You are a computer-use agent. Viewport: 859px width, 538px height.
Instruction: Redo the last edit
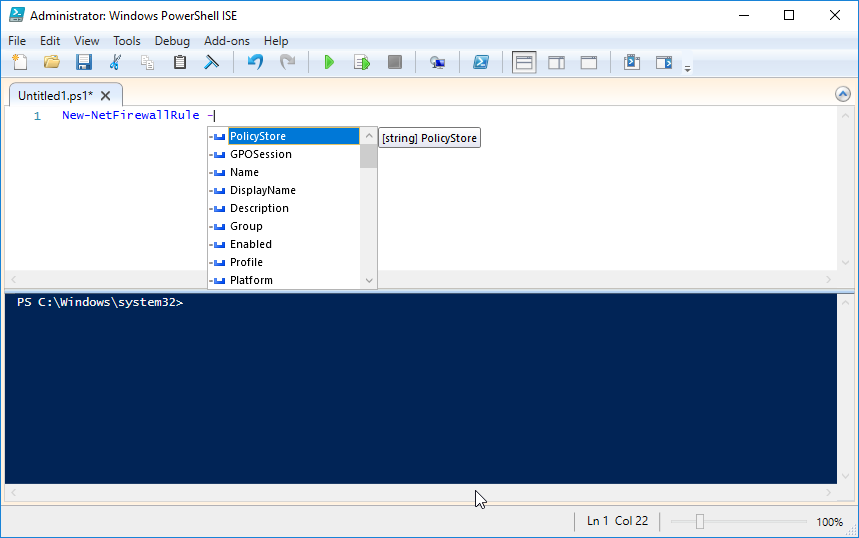pyautogui.click(x=287, y=62)
